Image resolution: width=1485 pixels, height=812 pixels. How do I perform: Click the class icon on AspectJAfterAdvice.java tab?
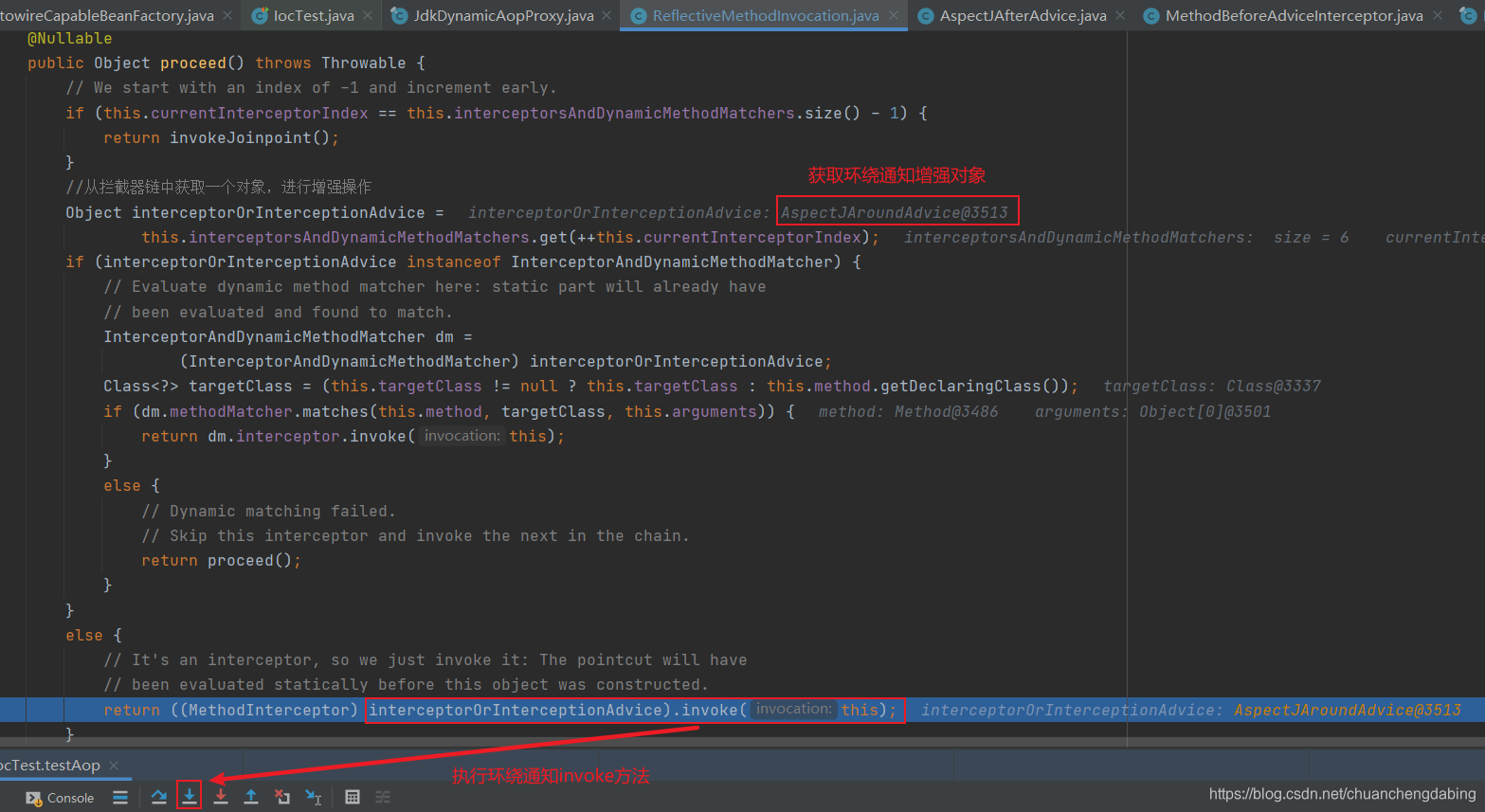[x=926, y=15]
